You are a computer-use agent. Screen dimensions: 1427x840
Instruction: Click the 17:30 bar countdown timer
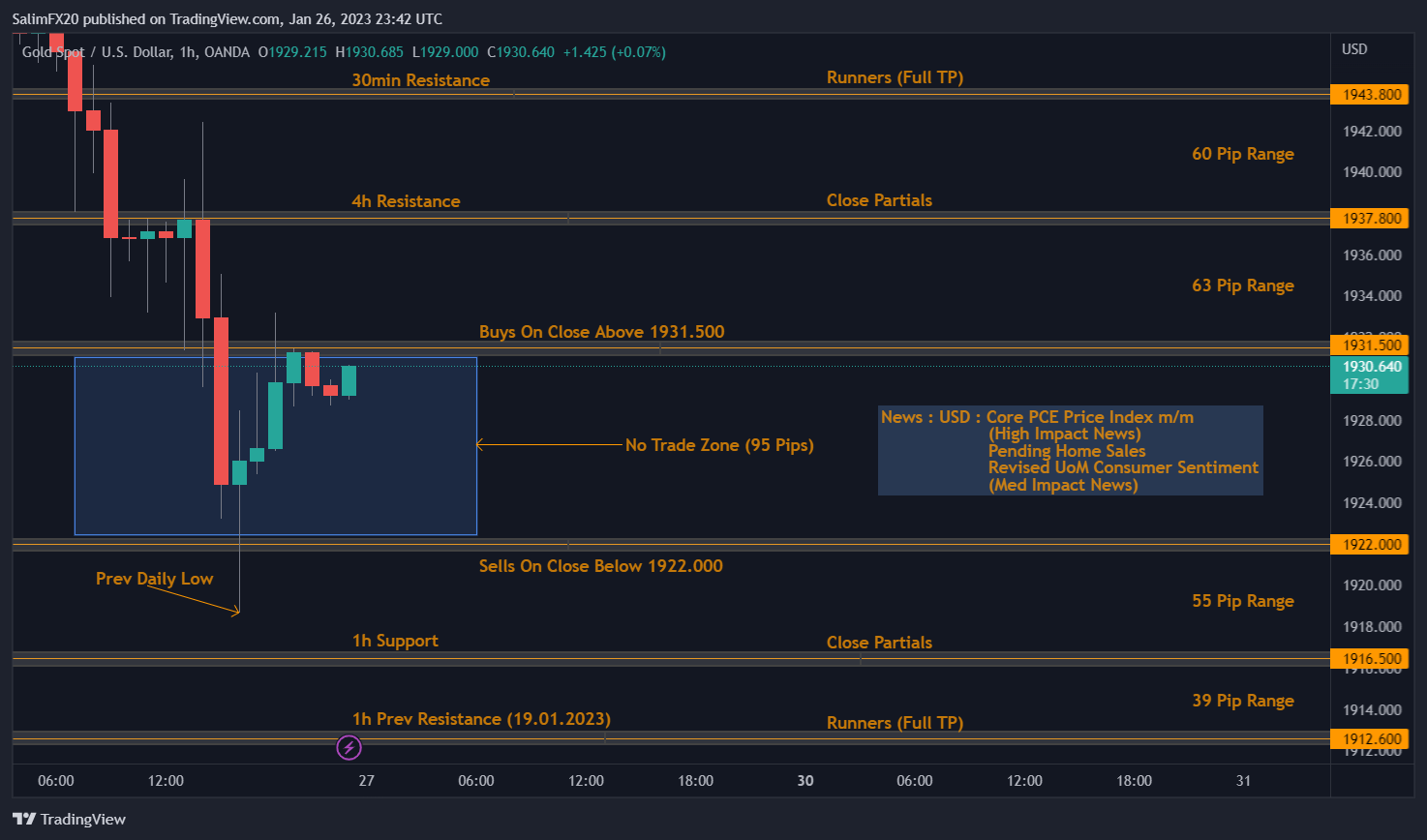click(1369, 384)
